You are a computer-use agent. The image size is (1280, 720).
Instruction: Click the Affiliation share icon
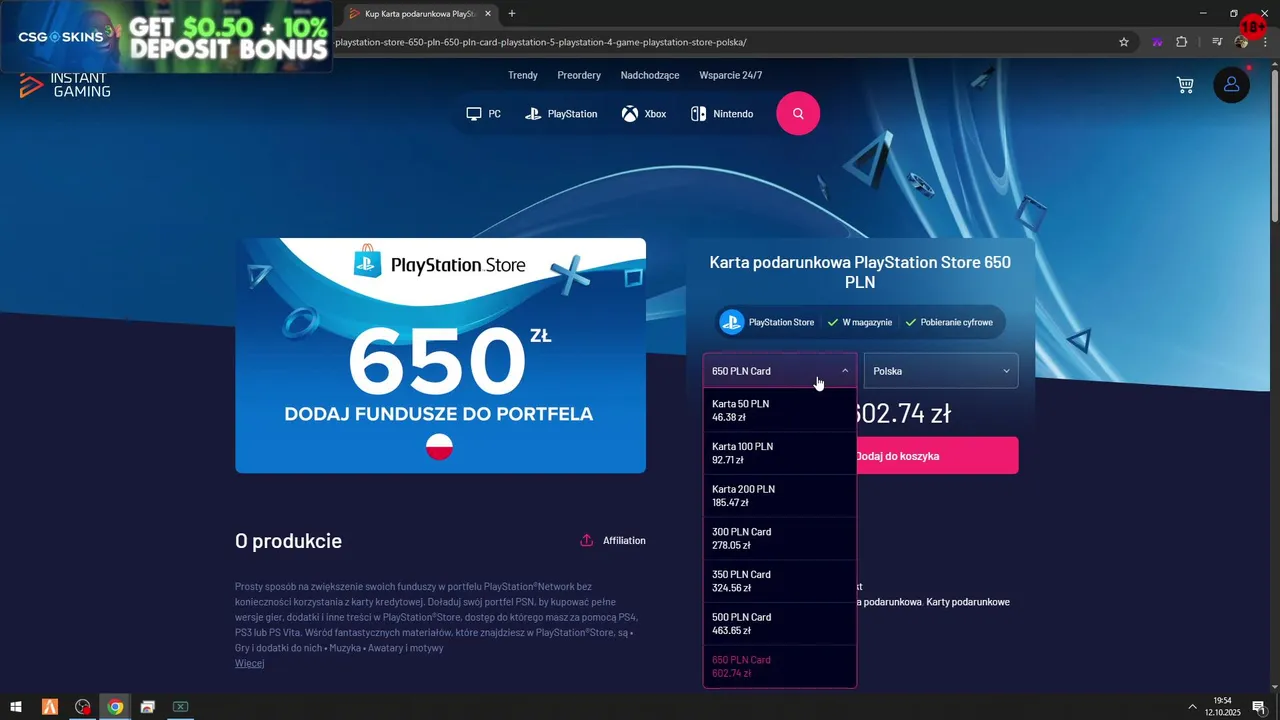[x=587, y=540]
